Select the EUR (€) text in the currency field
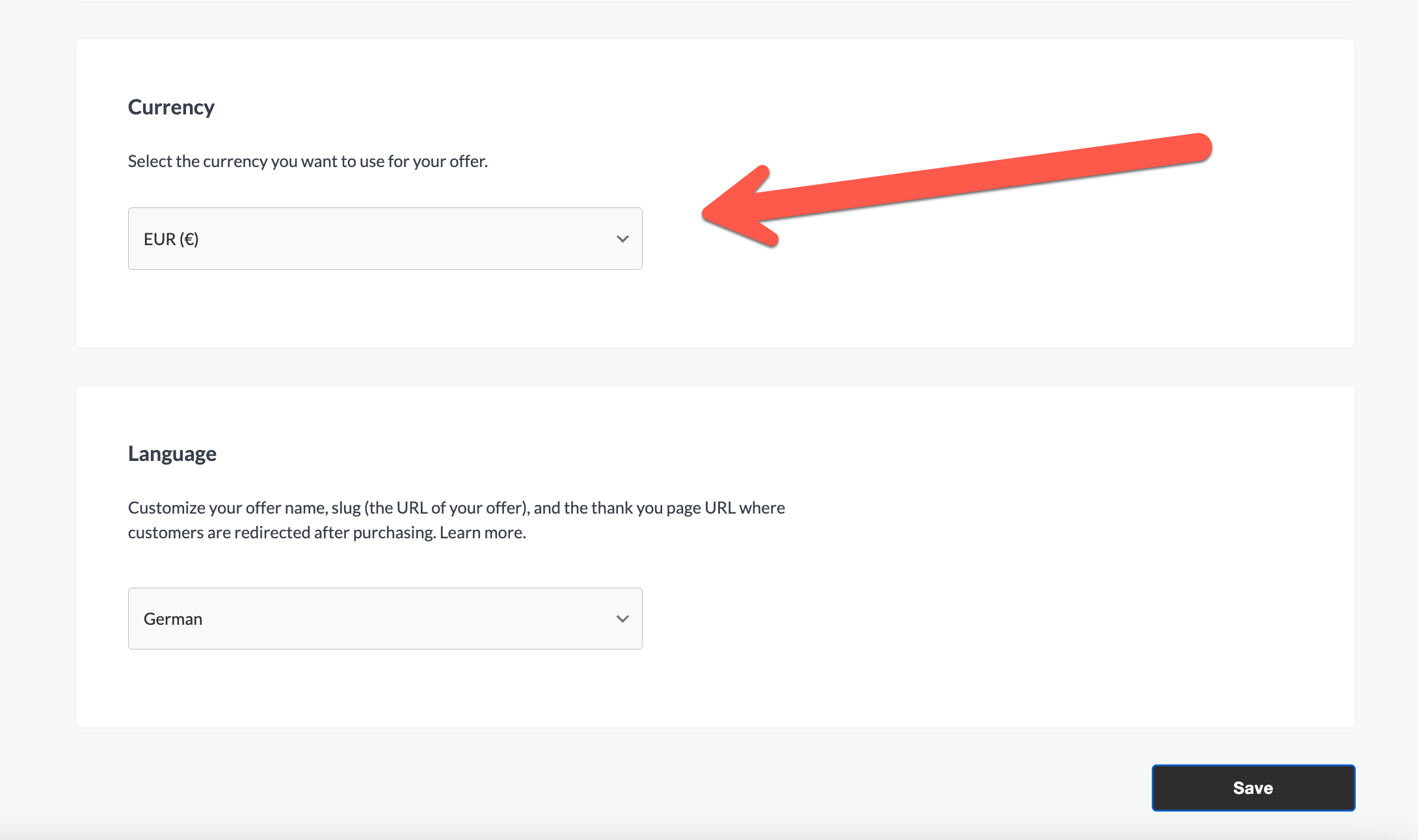 coord(171,239)
